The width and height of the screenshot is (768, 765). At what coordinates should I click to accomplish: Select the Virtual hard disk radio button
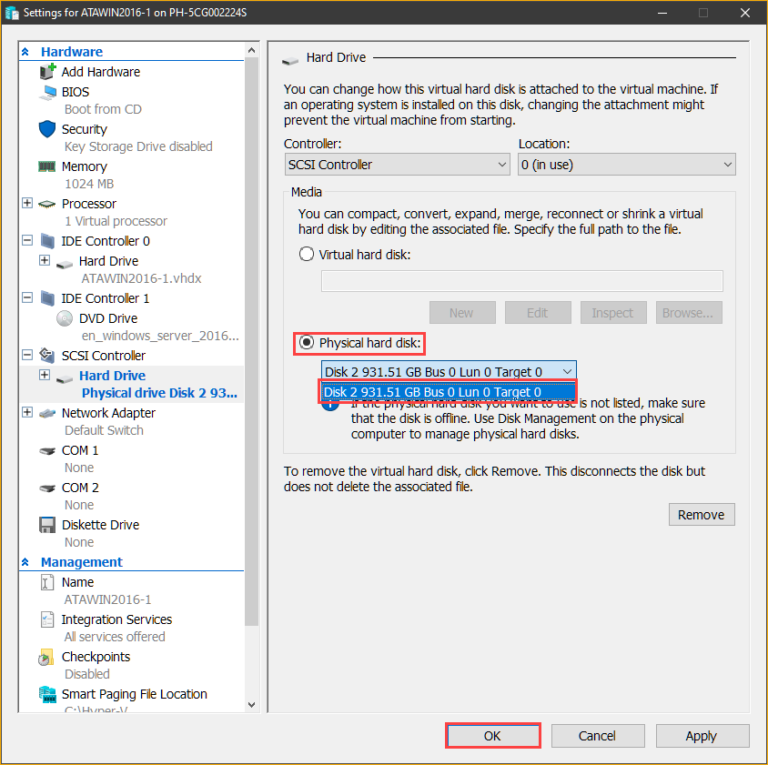tap(307, 254)
